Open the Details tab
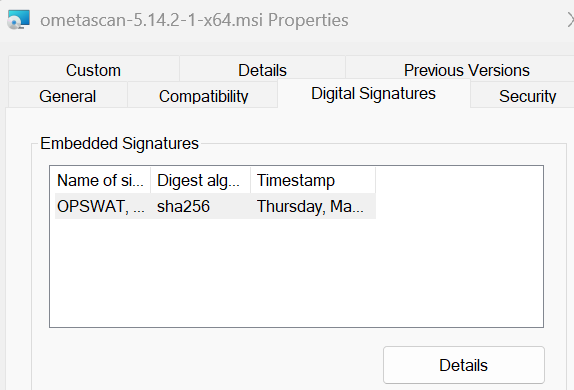 coord(262,70)
